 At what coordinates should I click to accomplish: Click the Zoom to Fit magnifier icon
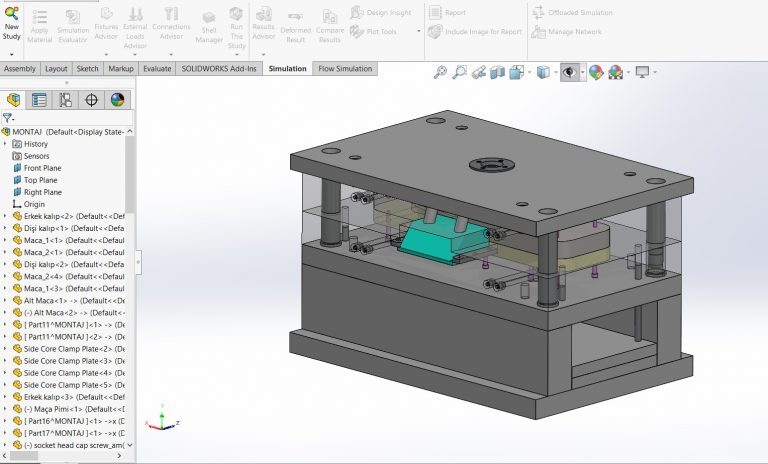tap(441, 72)
